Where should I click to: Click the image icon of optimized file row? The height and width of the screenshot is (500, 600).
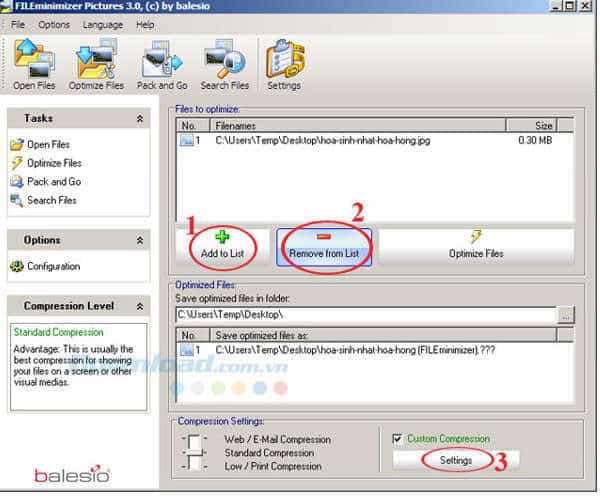[x=187, y=350]
